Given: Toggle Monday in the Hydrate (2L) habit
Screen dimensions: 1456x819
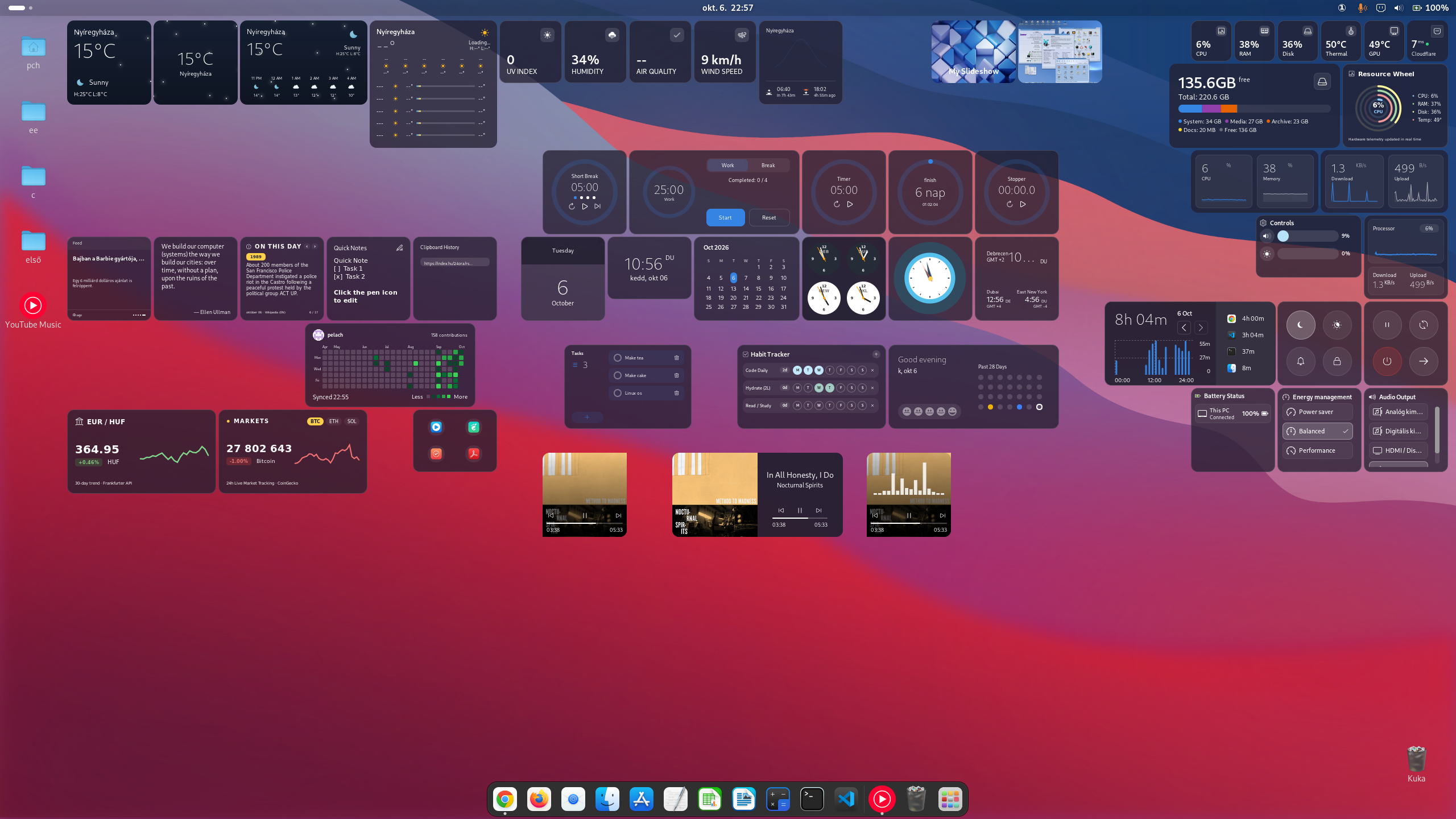Looking at the screenshot, I should (x=797, y=388).
